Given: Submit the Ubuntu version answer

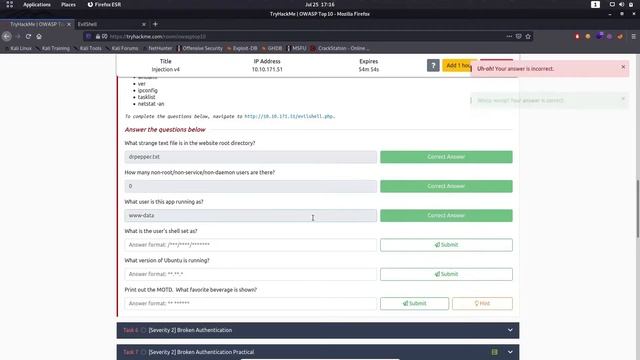Looking at the screenshot, I should pyautogui.click(x=446, y=274).
